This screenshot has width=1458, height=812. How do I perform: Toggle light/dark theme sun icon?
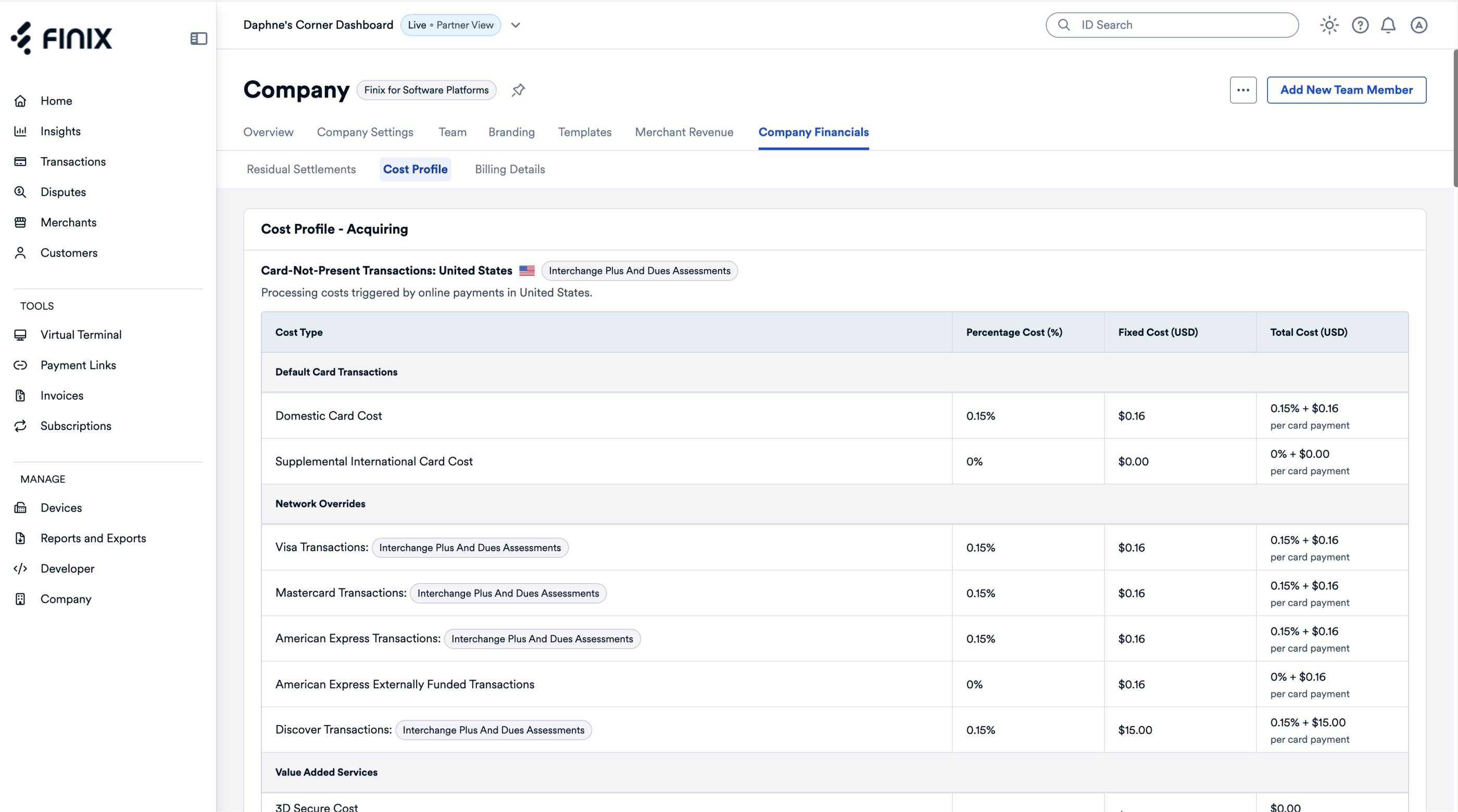(x=1329, y=25)
